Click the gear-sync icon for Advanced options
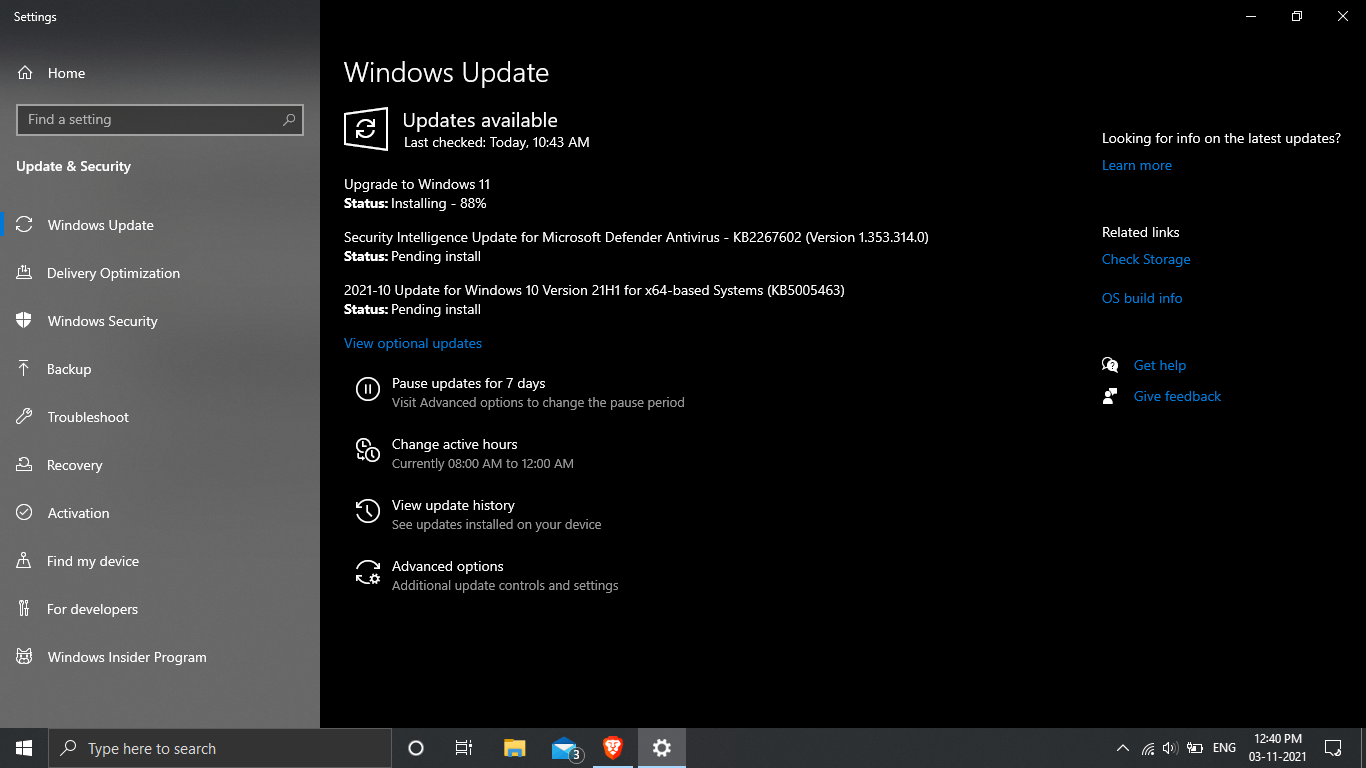 pos(368,573)
